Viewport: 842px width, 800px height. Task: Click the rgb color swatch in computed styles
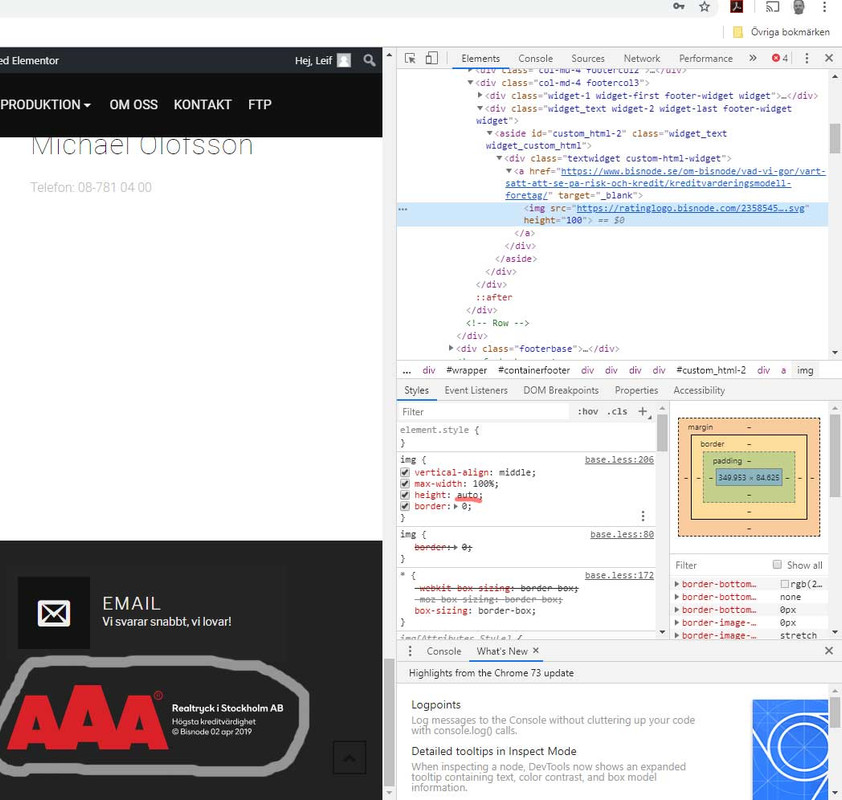785,584
